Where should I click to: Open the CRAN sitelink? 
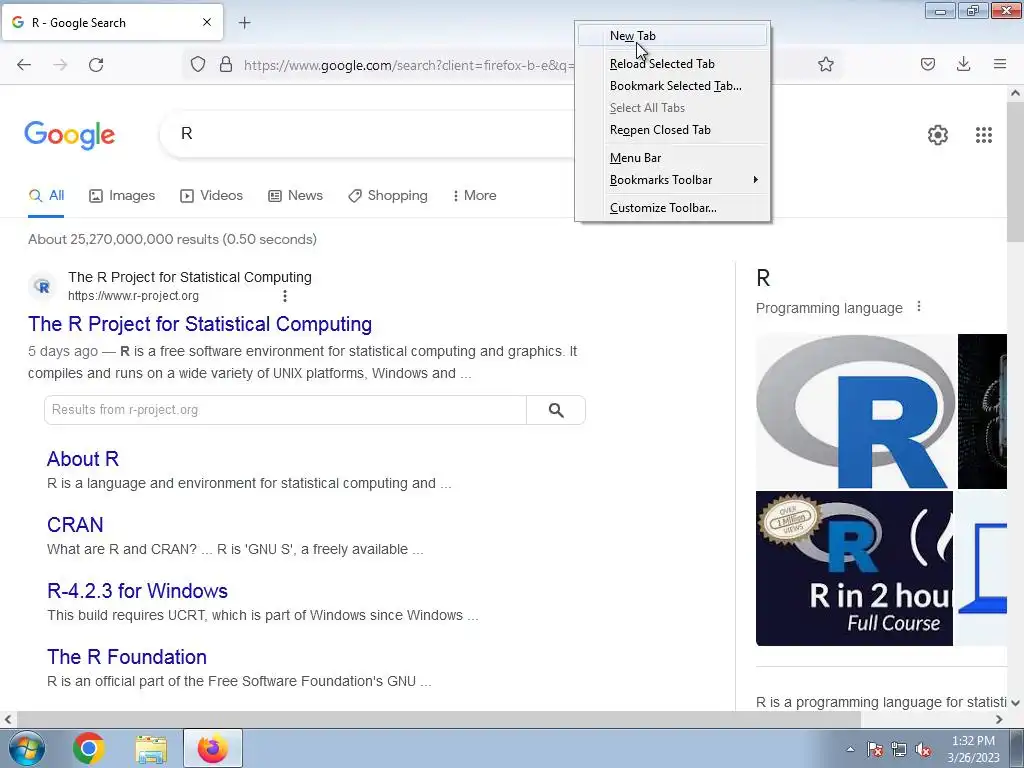coord(75,525)
